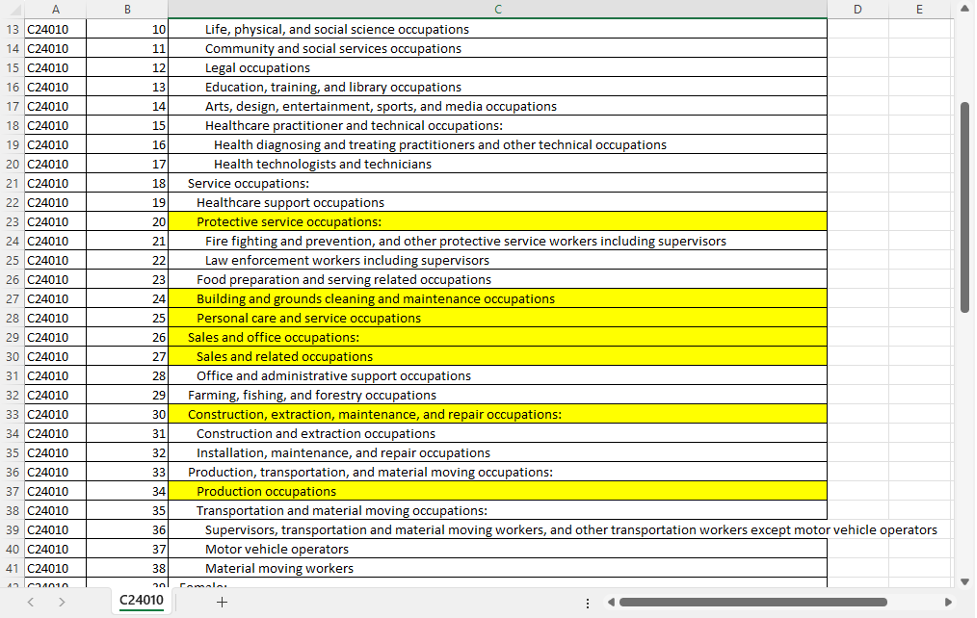Screen dimensions: 977x618
Task: Select row 38 header
Action: tap(10, 510)
